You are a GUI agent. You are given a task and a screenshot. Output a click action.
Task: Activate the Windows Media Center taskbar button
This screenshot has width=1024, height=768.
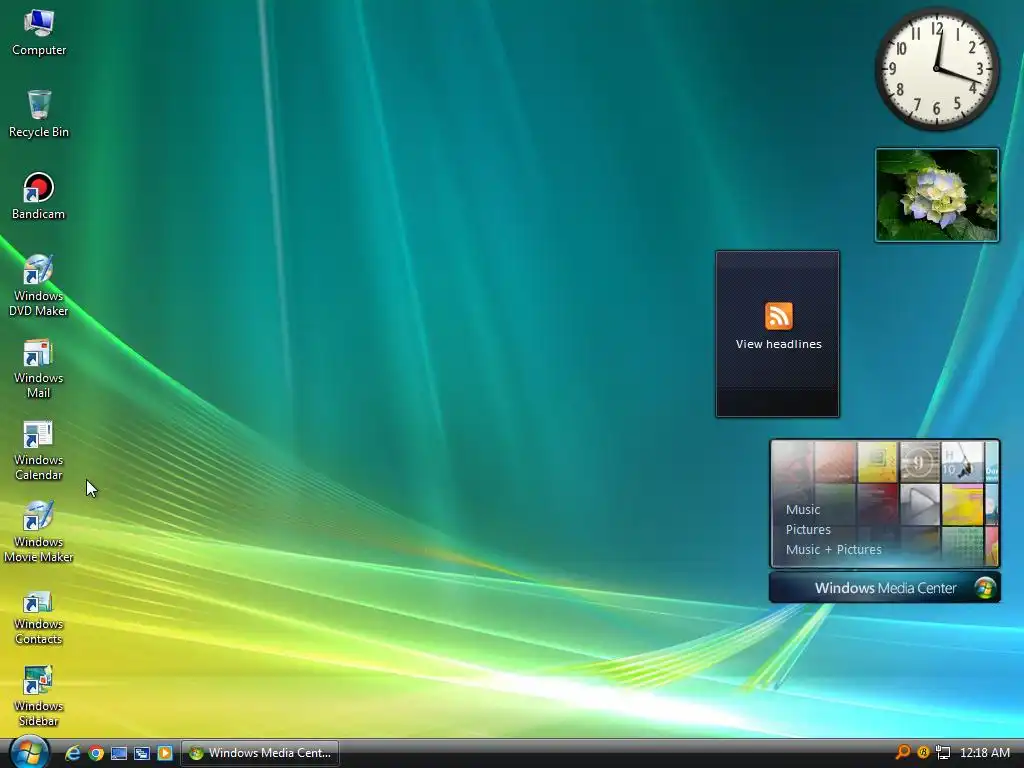[x=260, y=753]
